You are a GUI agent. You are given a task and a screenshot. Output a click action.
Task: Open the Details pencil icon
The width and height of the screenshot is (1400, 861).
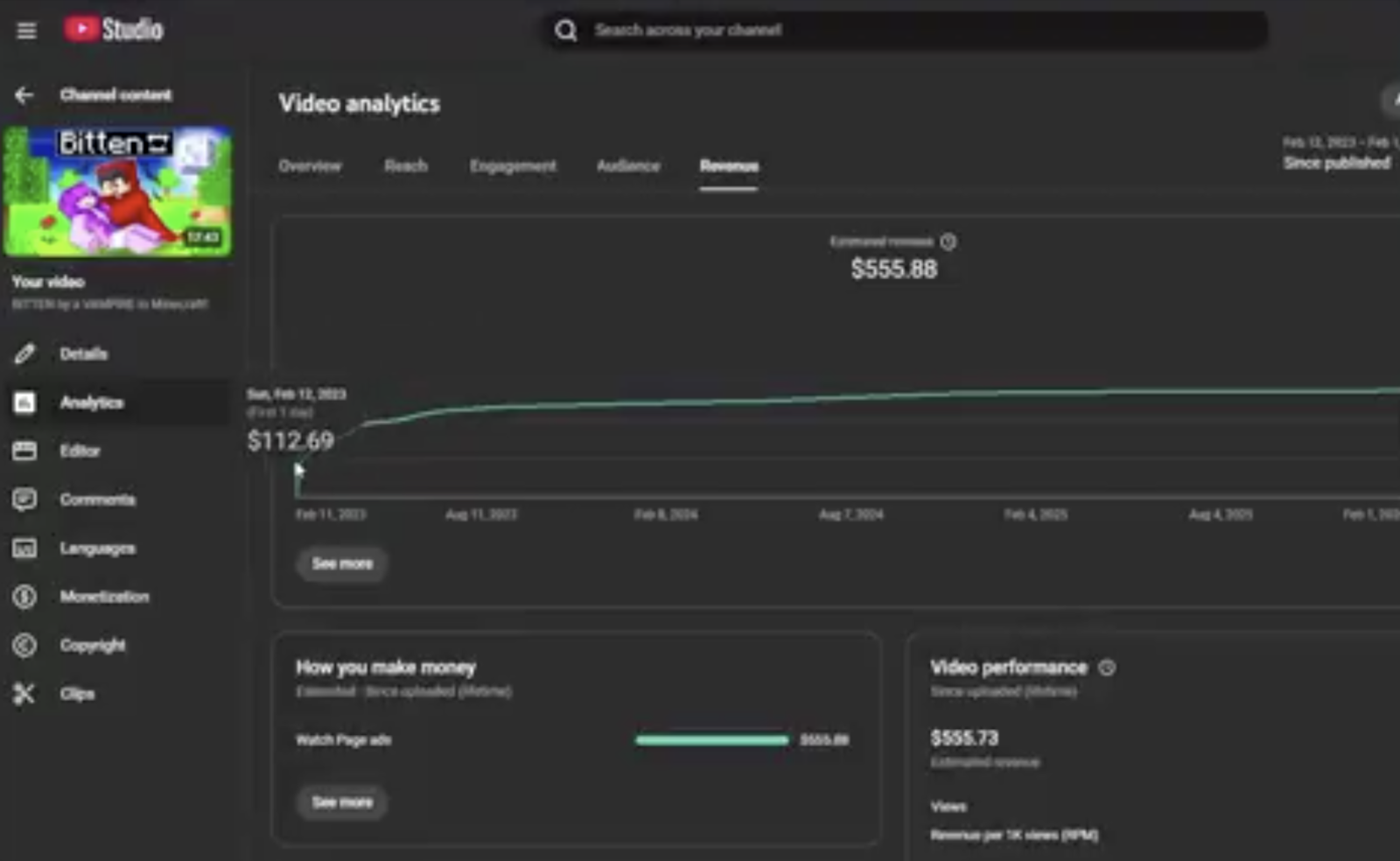[x=25, y=353]
